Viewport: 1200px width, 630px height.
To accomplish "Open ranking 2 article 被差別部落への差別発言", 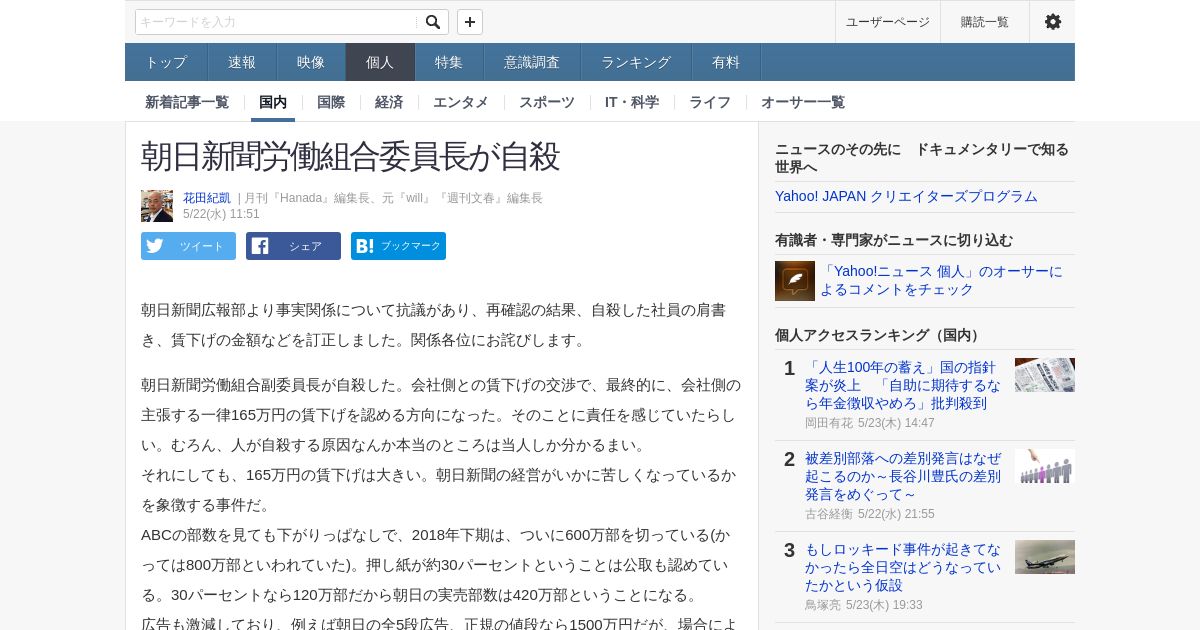I will [903, 476].
